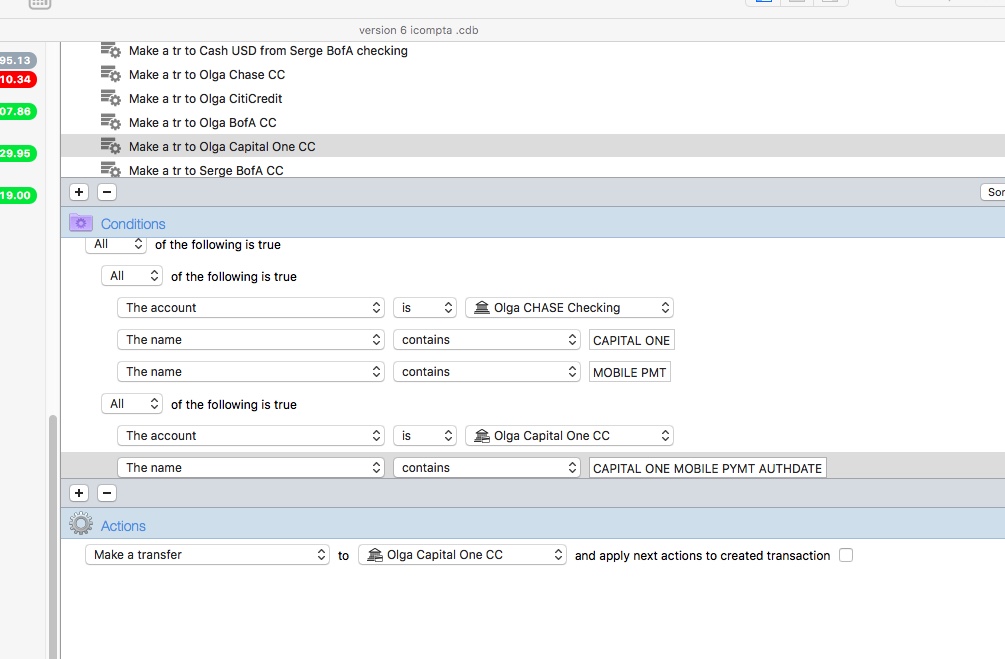Click rule icon beside Olga Chase CC
Screen dimensions: 1005x659
coord(110,74)
